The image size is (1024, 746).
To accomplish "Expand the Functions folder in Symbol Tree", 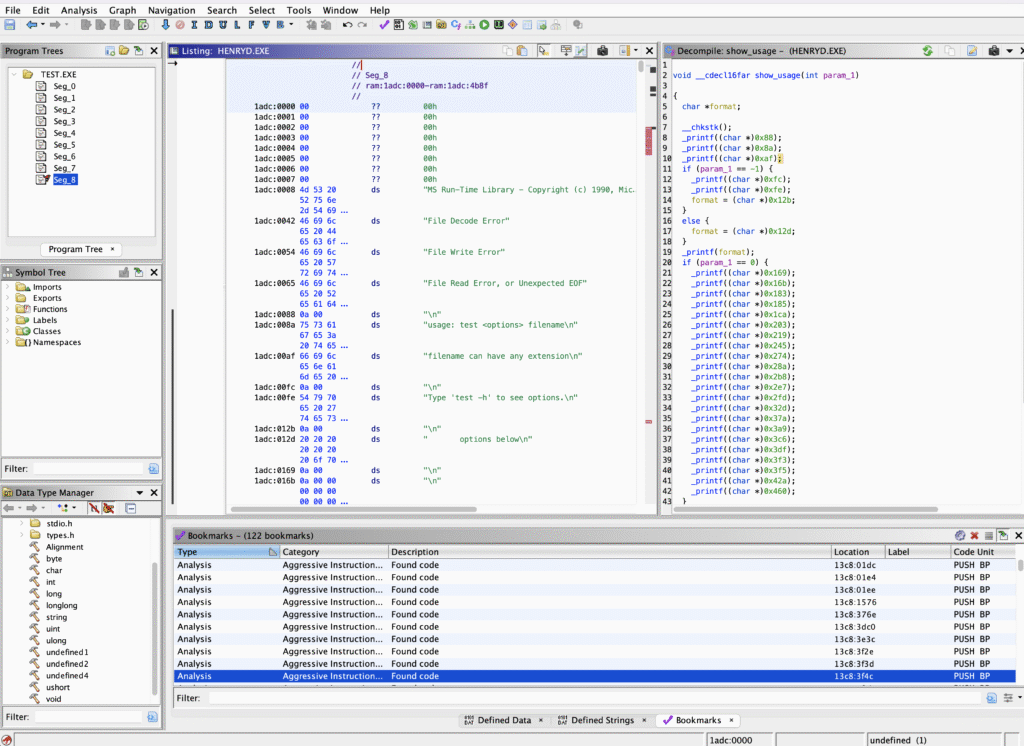I will pos(9,309).
